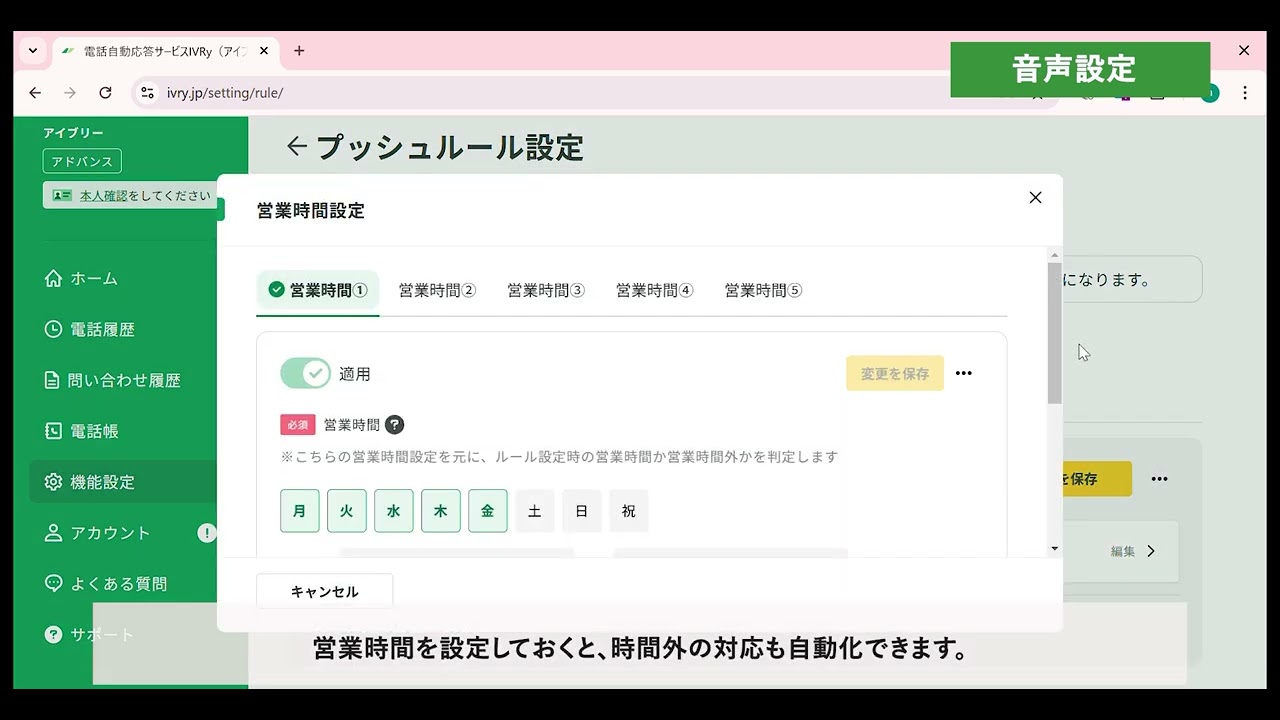Click the browser forward arrow

click(x=70, y=93)
